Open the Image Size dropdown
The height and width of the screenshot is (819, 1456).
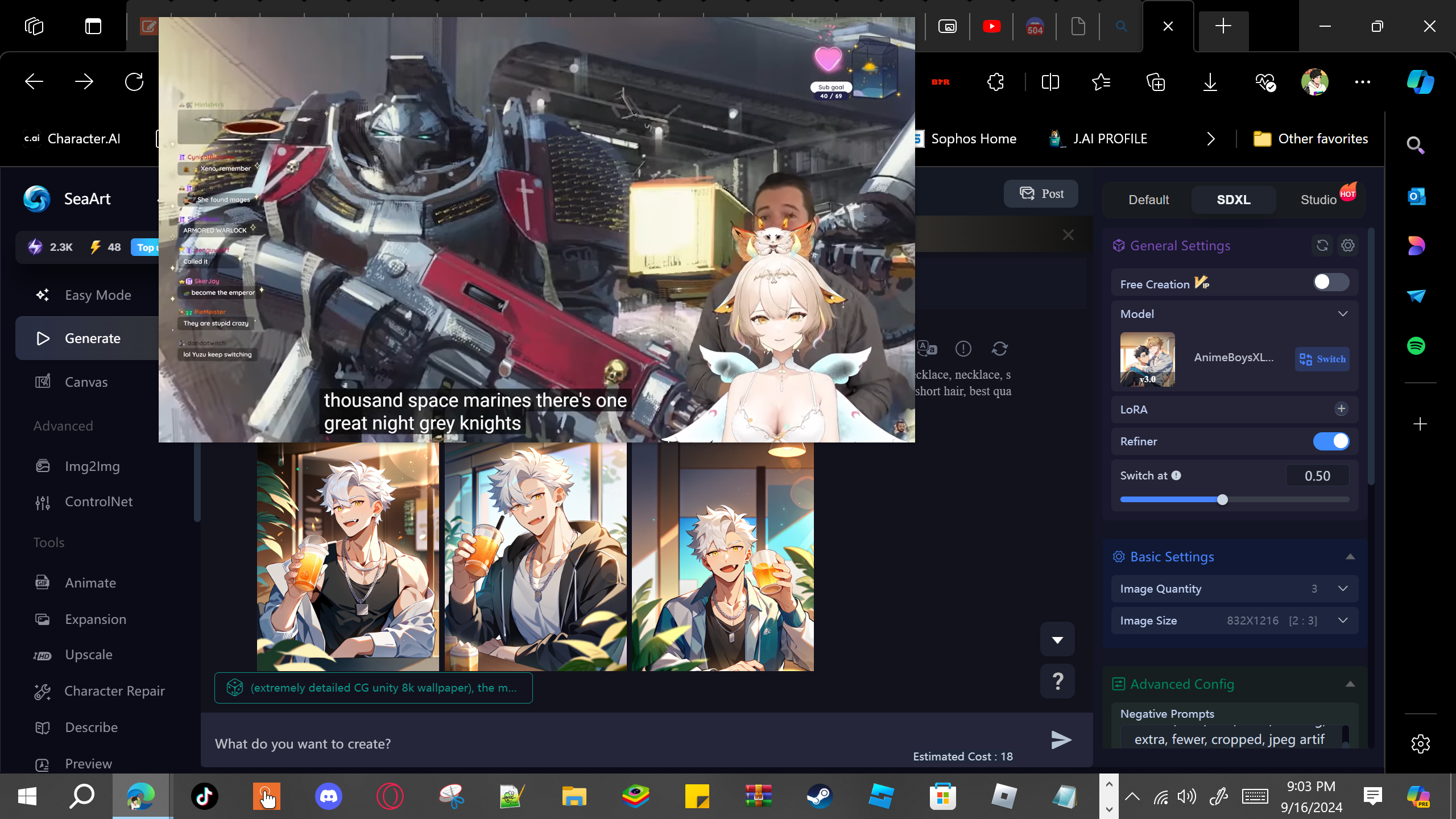click(1234, 621)
